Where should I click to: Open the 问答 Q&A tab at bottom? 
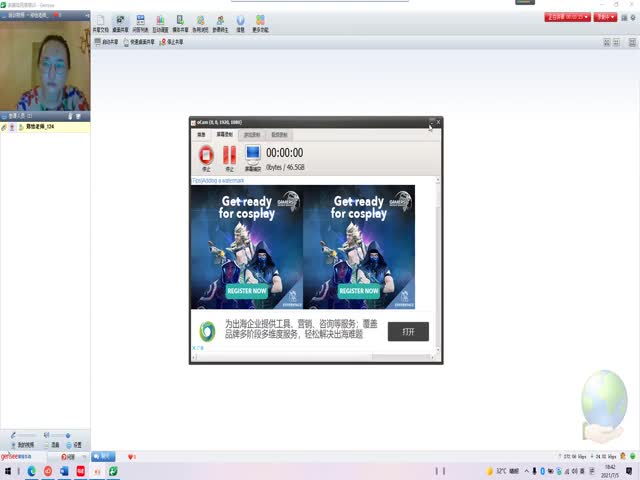[x=67, y=456]
